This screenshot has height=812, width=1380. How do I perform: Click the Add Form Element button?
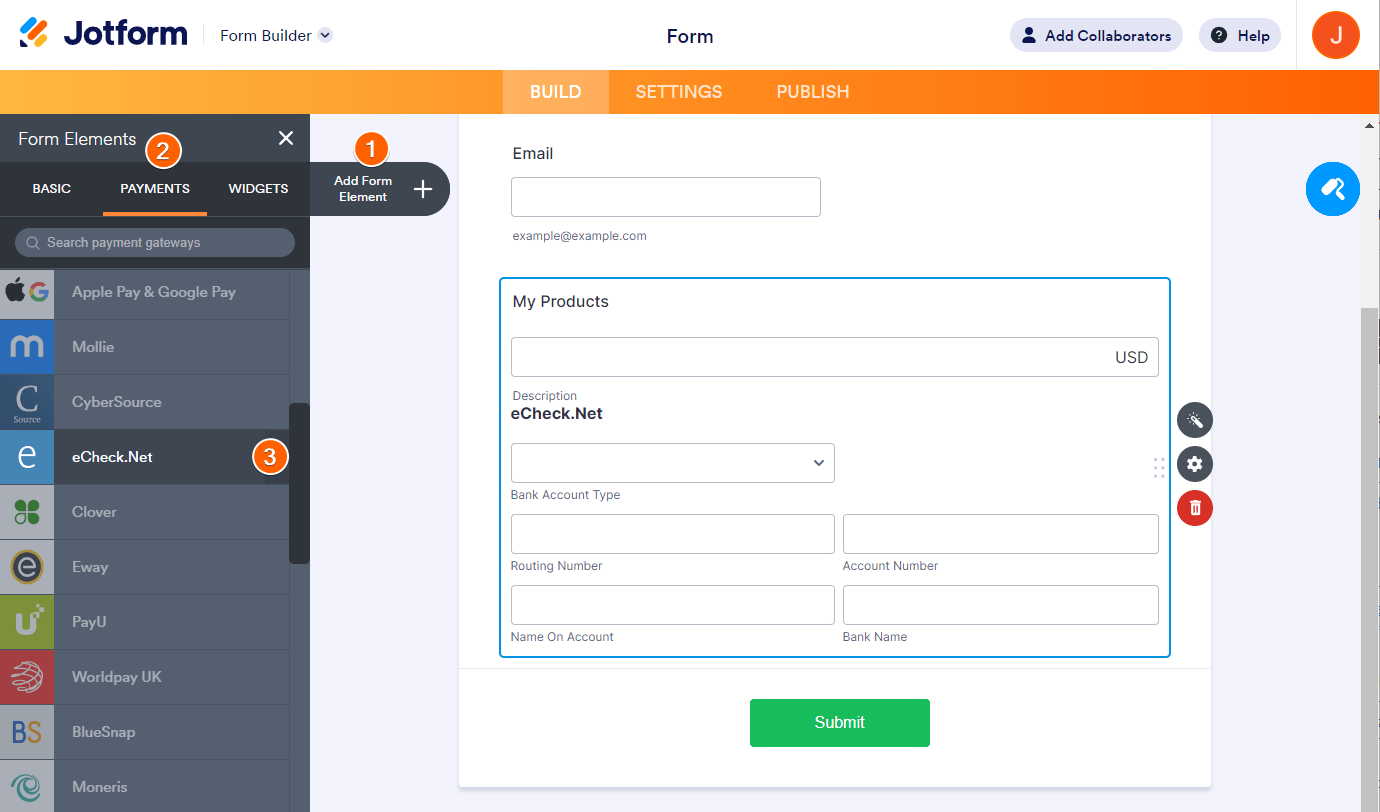tap(380, 189)
